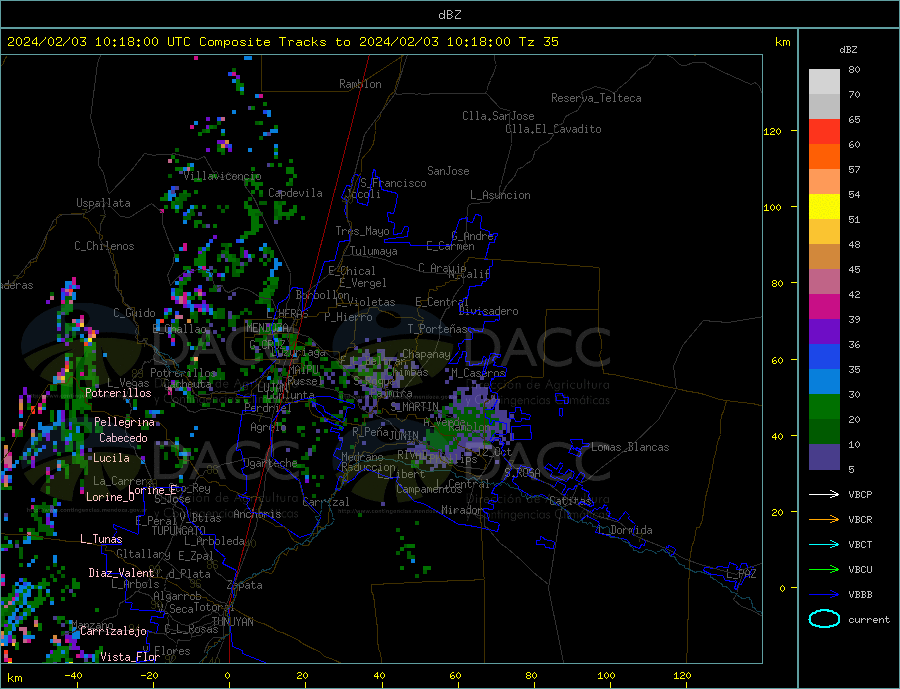Click the 'Reserva_Telteca' map label
This screenshot has height=689, width=900.
[x=596, y=98]
